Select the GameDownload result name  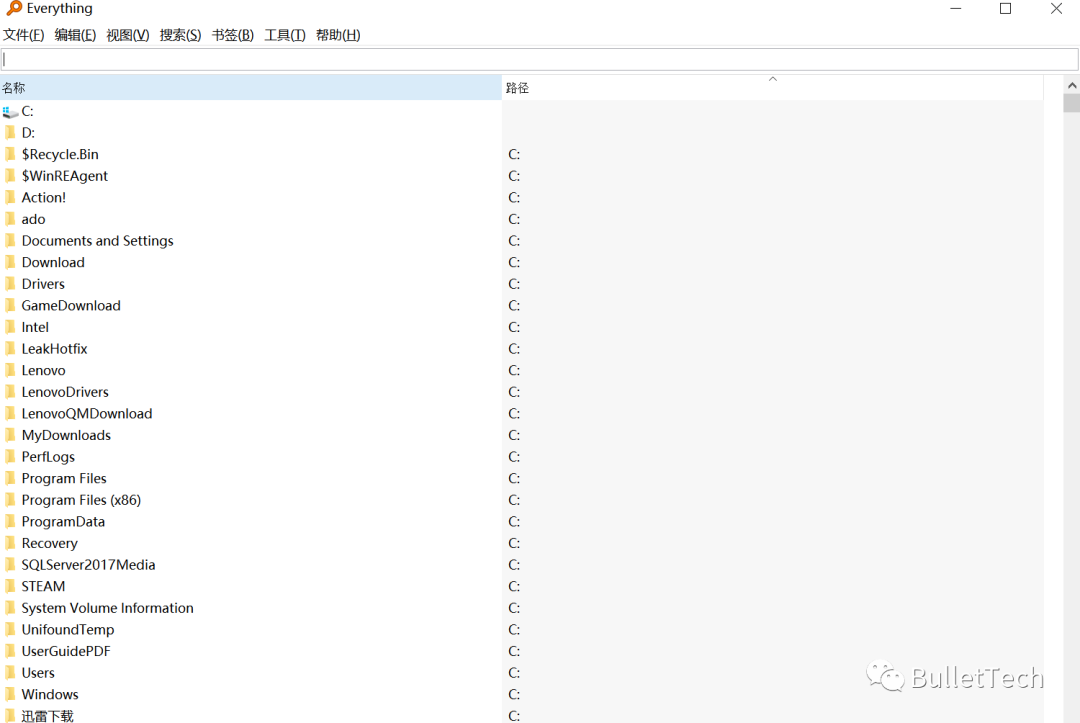click(71, 305)
